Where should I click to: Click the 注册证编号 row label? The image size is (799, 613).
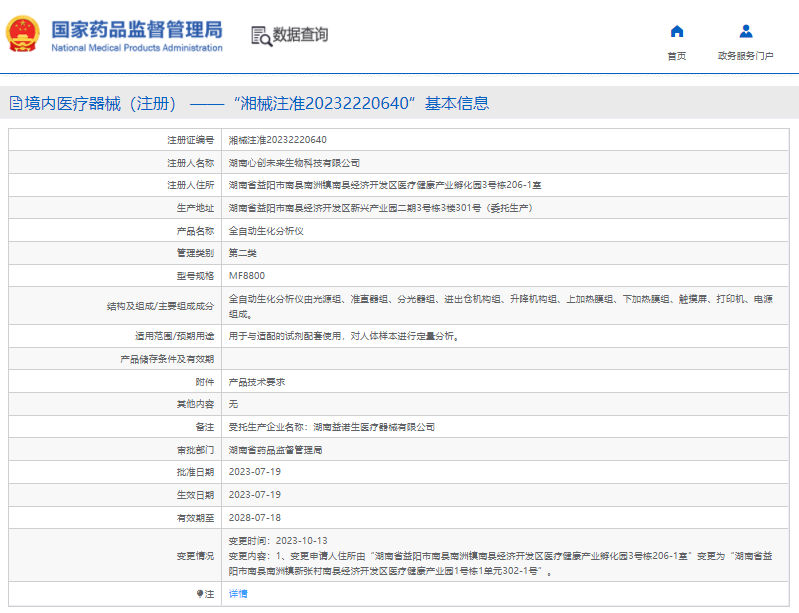[191, 140]
